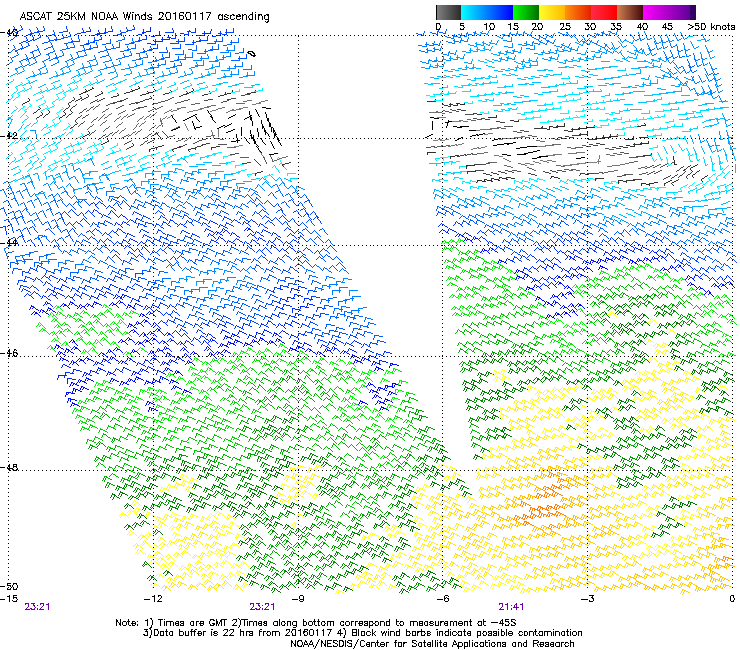Click the yellow 20-25 knots legend swatch

click(x=552, y=12)
